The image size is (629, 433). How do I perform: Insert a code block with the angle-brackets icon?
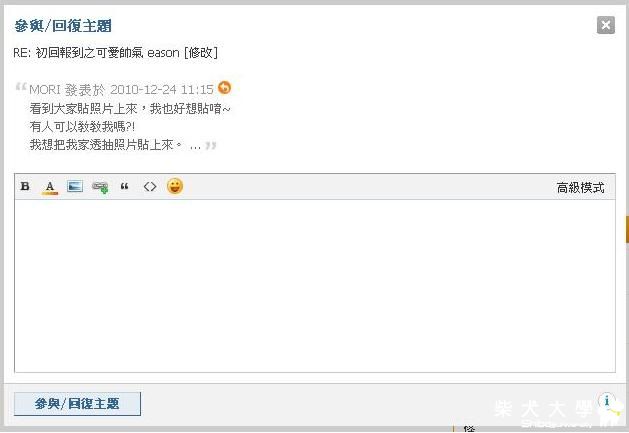point(150,187)
